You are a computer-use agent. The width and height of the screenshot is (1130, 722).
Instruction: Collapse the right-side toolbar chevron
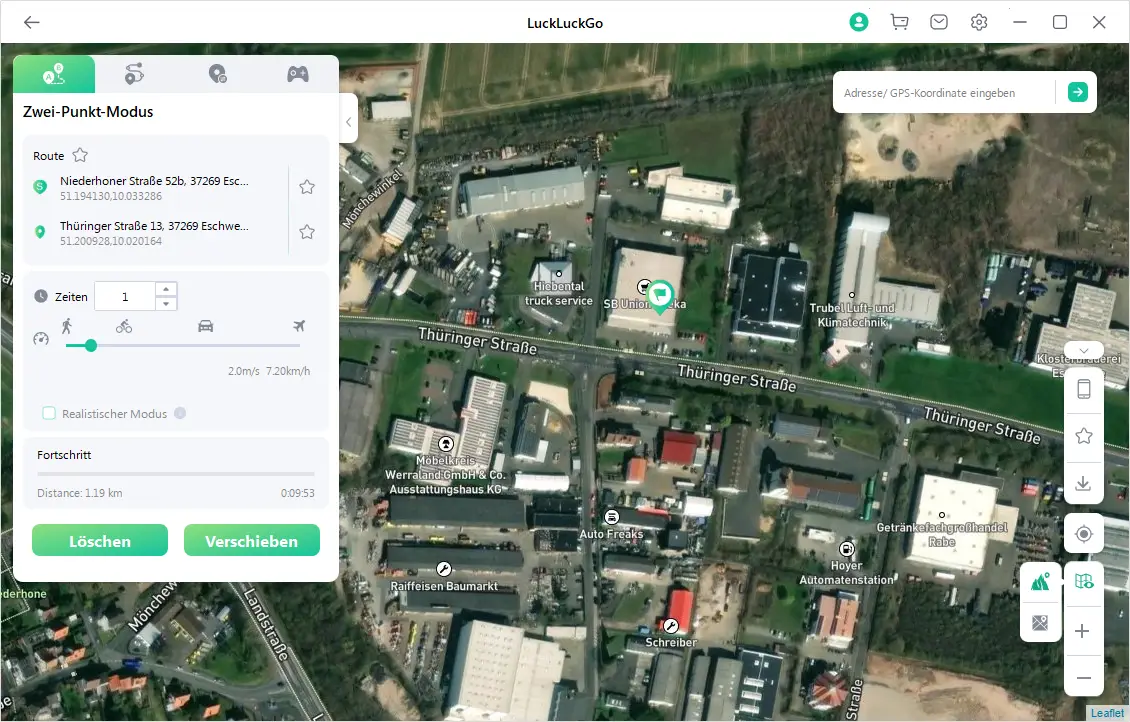coord(1084,351)
